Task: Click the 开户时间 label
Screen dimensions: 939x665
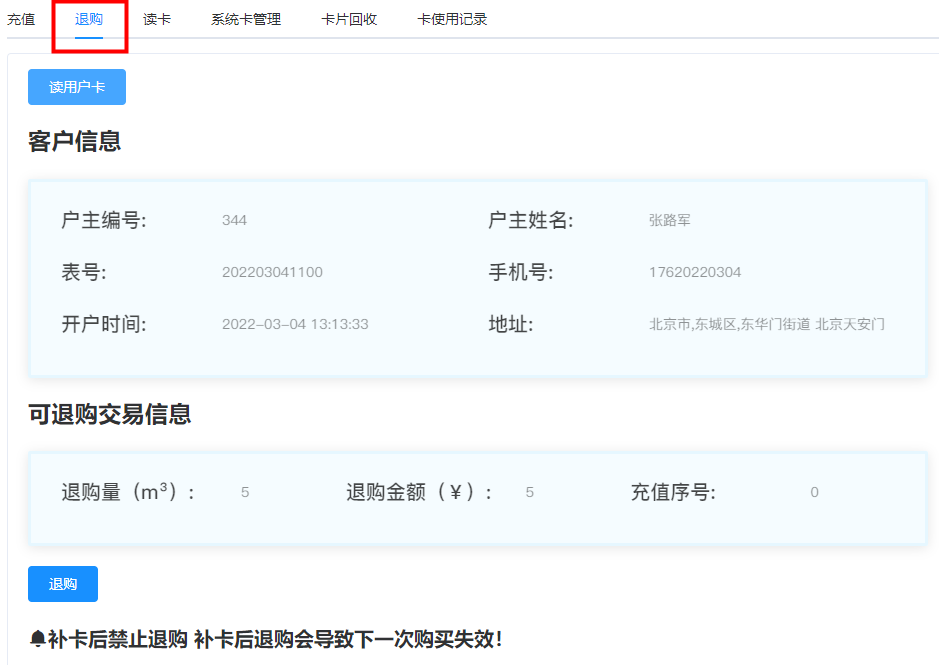Action: 104,324
